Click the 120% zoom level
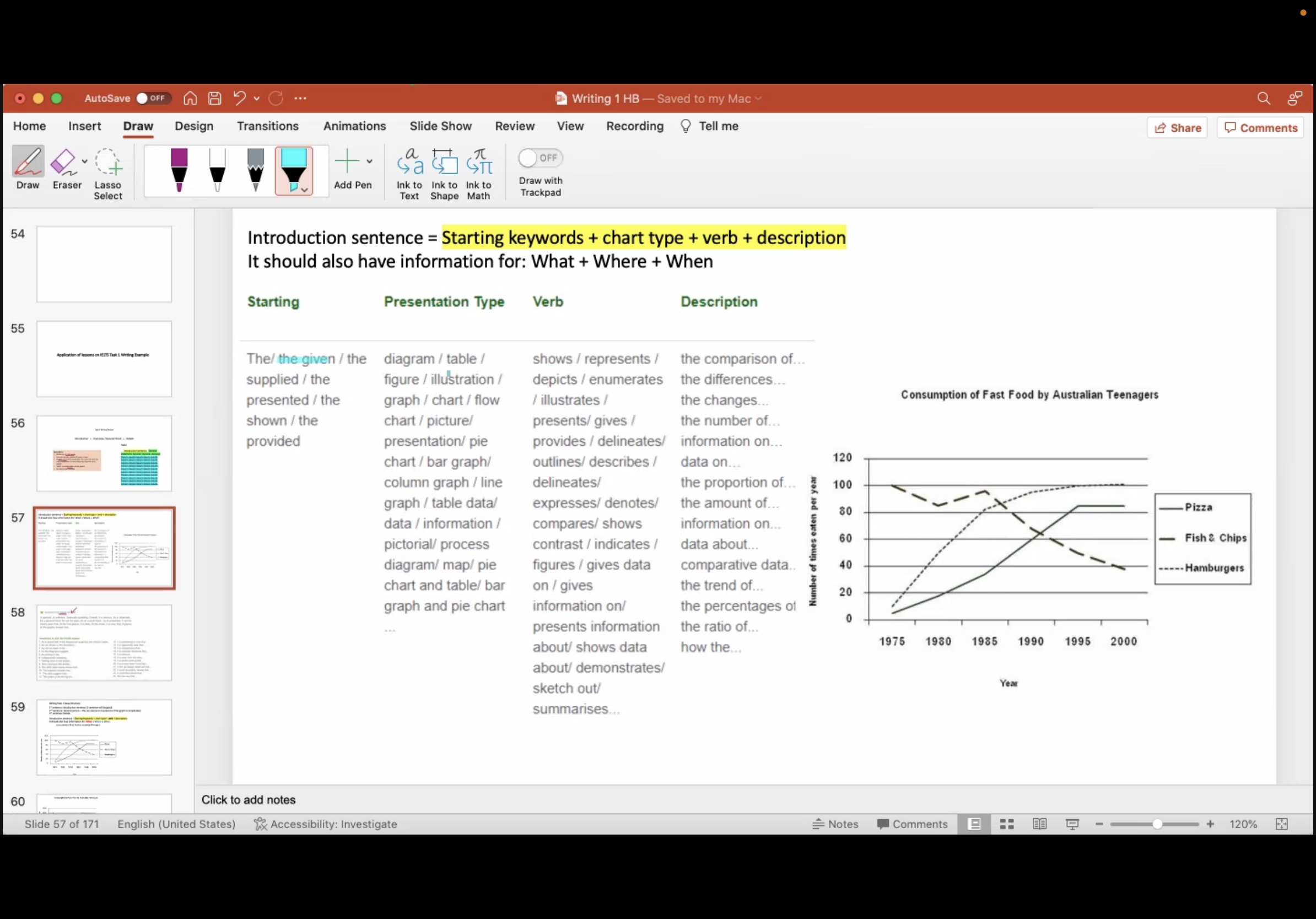Viewport: 1316px width, 919px height. tap(1243, 824)
